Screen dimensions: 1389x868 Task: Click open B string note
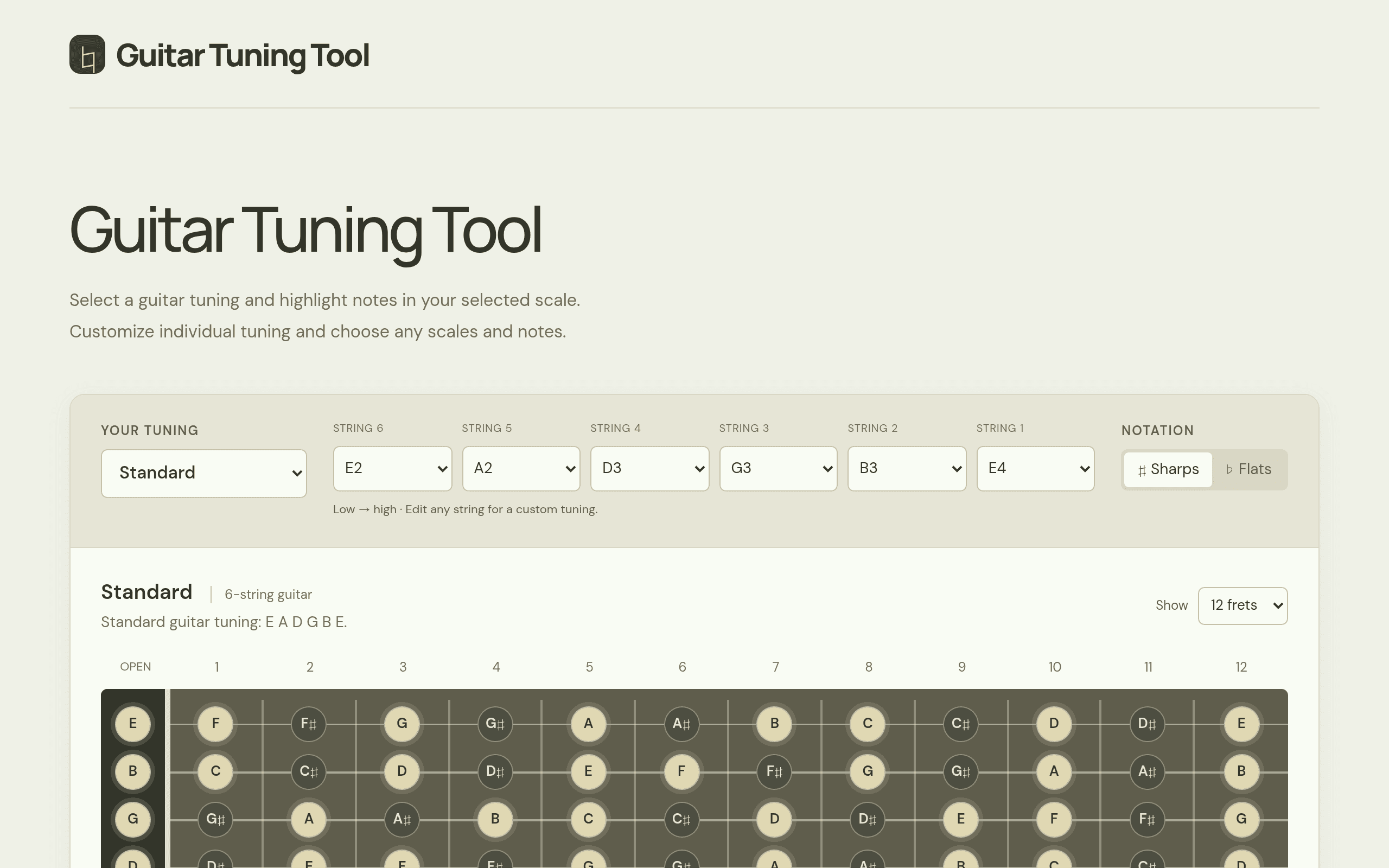coord(132,771)
